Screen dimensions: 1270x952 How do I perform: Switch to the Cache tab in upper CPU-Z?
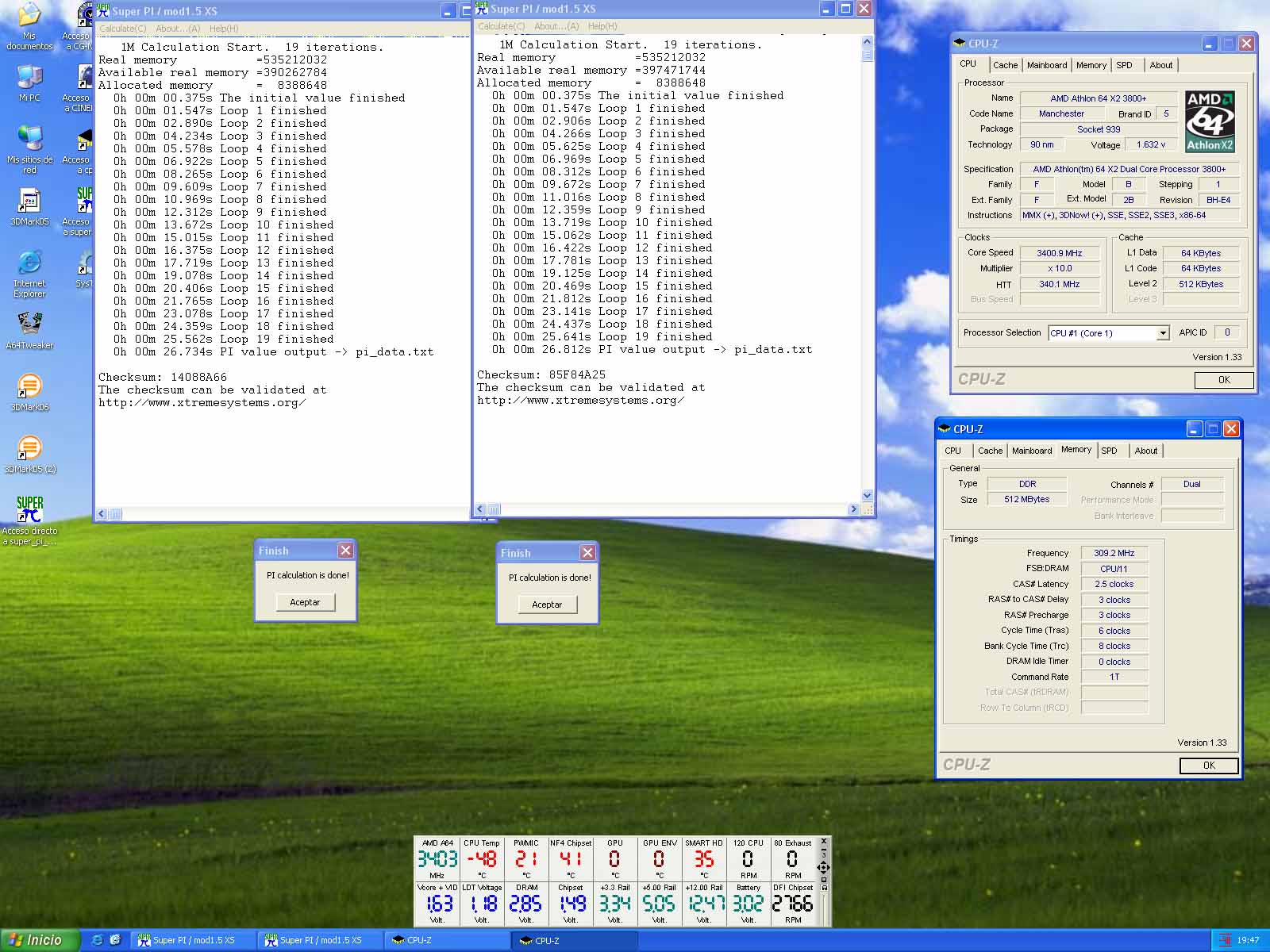tap(1005, 65)
